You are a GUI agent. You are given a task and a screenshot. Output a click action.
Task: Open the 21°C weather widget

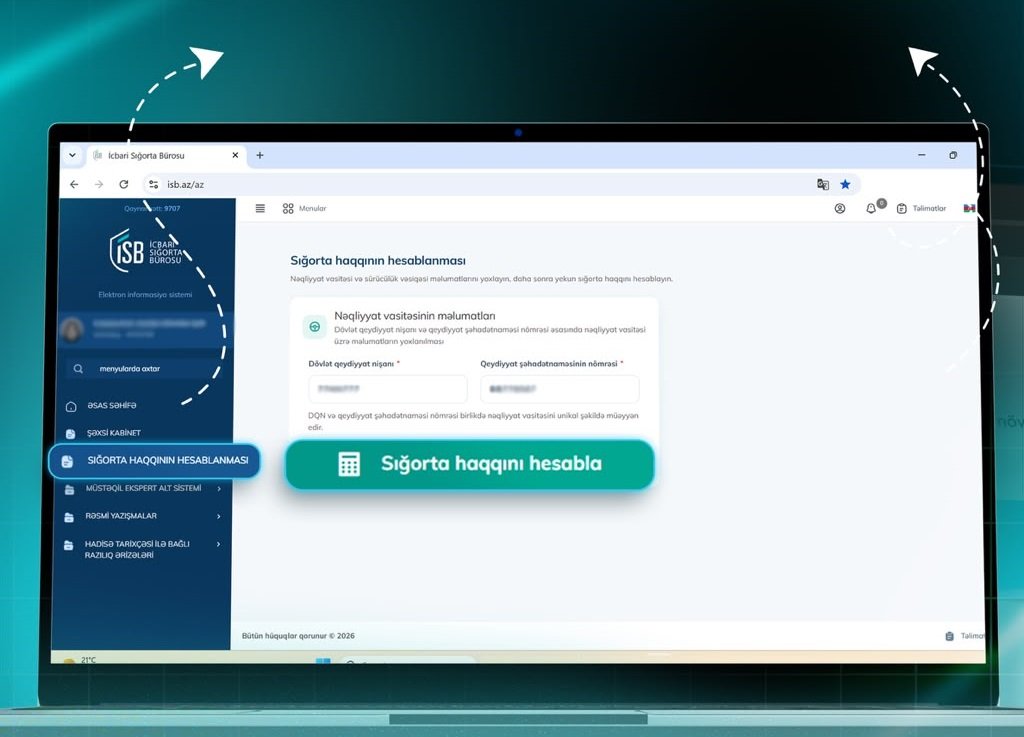click(x=80, y=660)
